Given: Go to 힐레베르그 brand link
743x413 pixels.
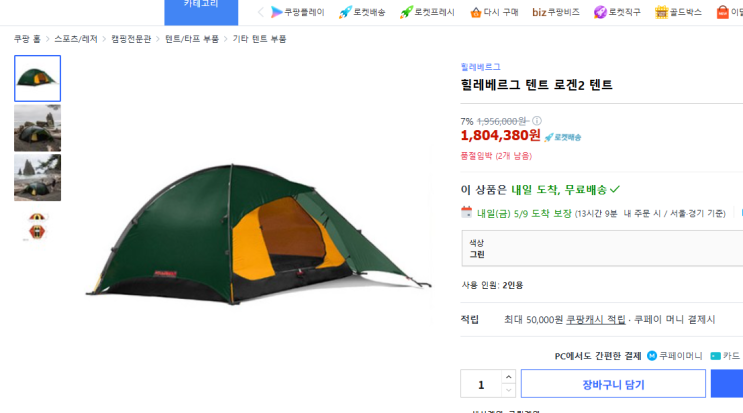Looking at the screenshot, I should (480, 67).
